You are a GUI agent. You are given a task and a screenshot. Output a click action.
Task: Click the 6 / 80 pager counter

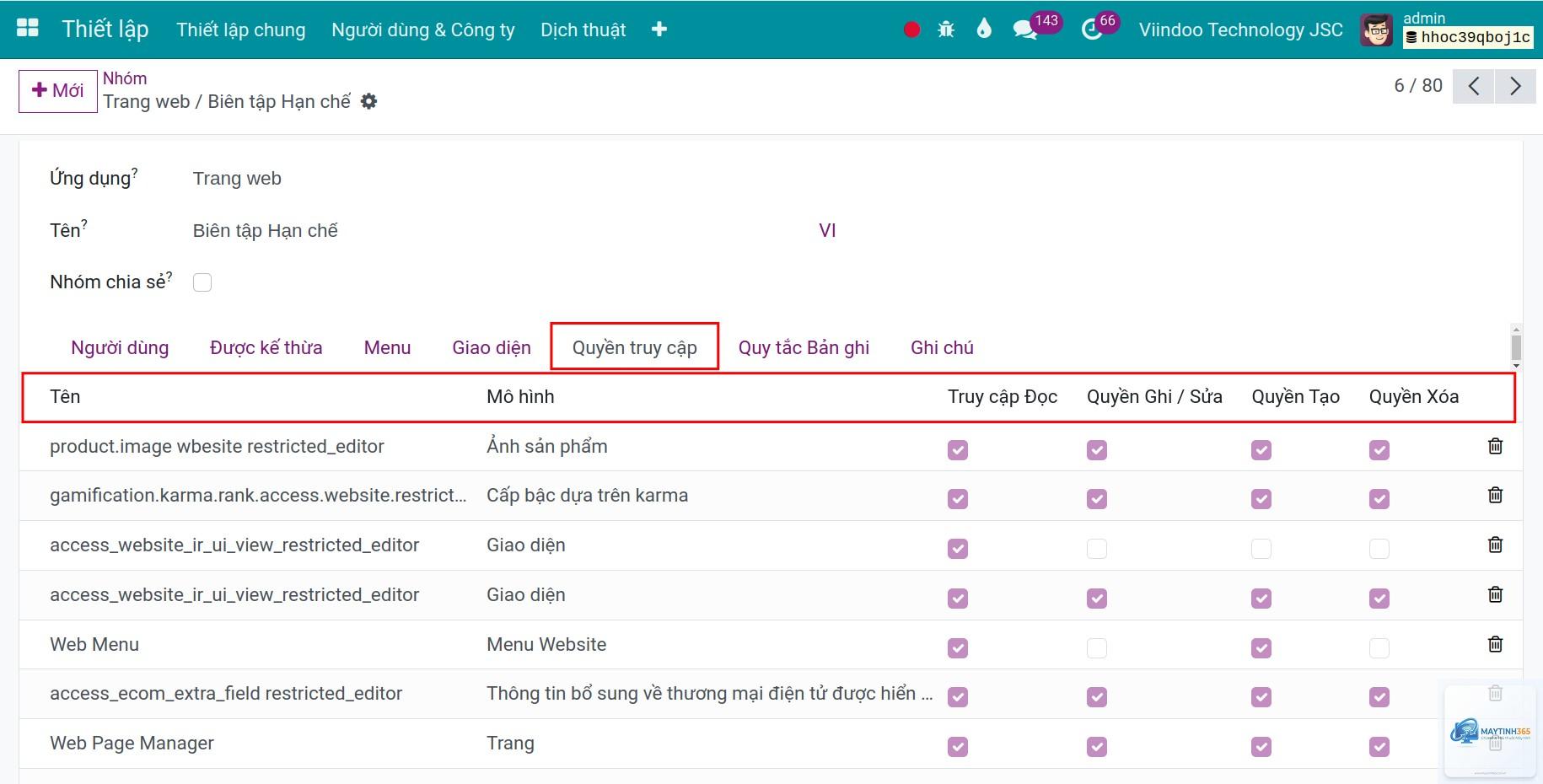pyautogui.click(x=1418, y=85)
